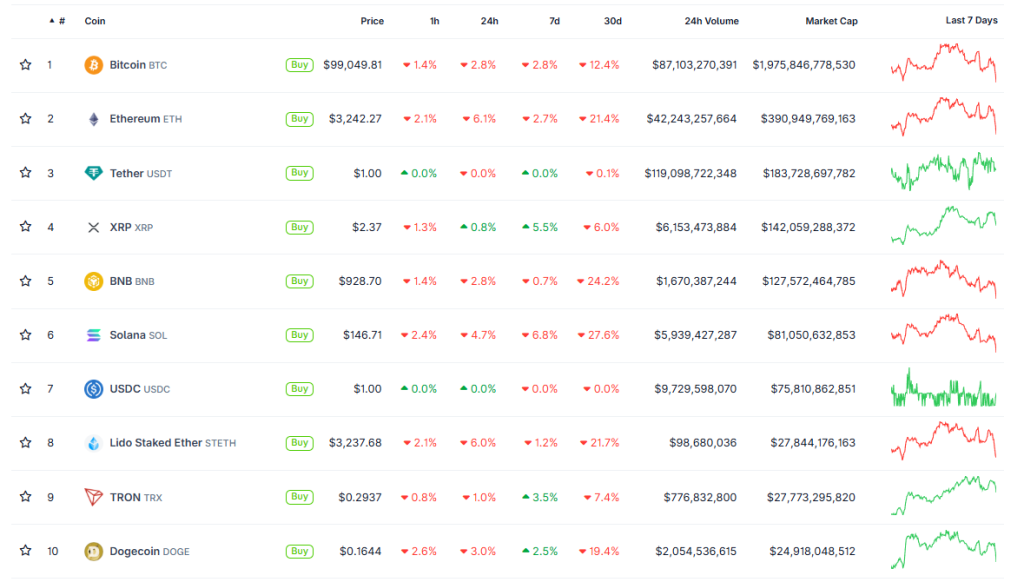Sort table by Market Cap header
Screen dimensions: 1024x582
coord(831,21)
